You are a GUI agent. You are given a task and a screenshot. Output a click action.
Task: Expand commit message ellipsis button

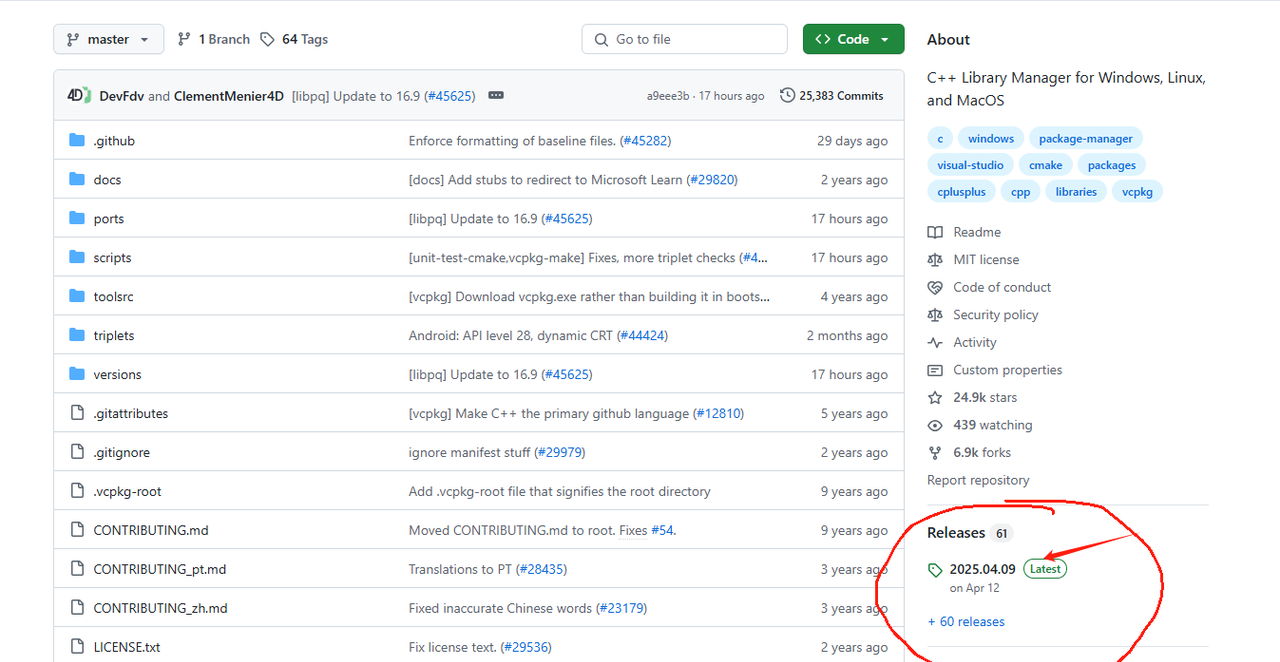496,96
